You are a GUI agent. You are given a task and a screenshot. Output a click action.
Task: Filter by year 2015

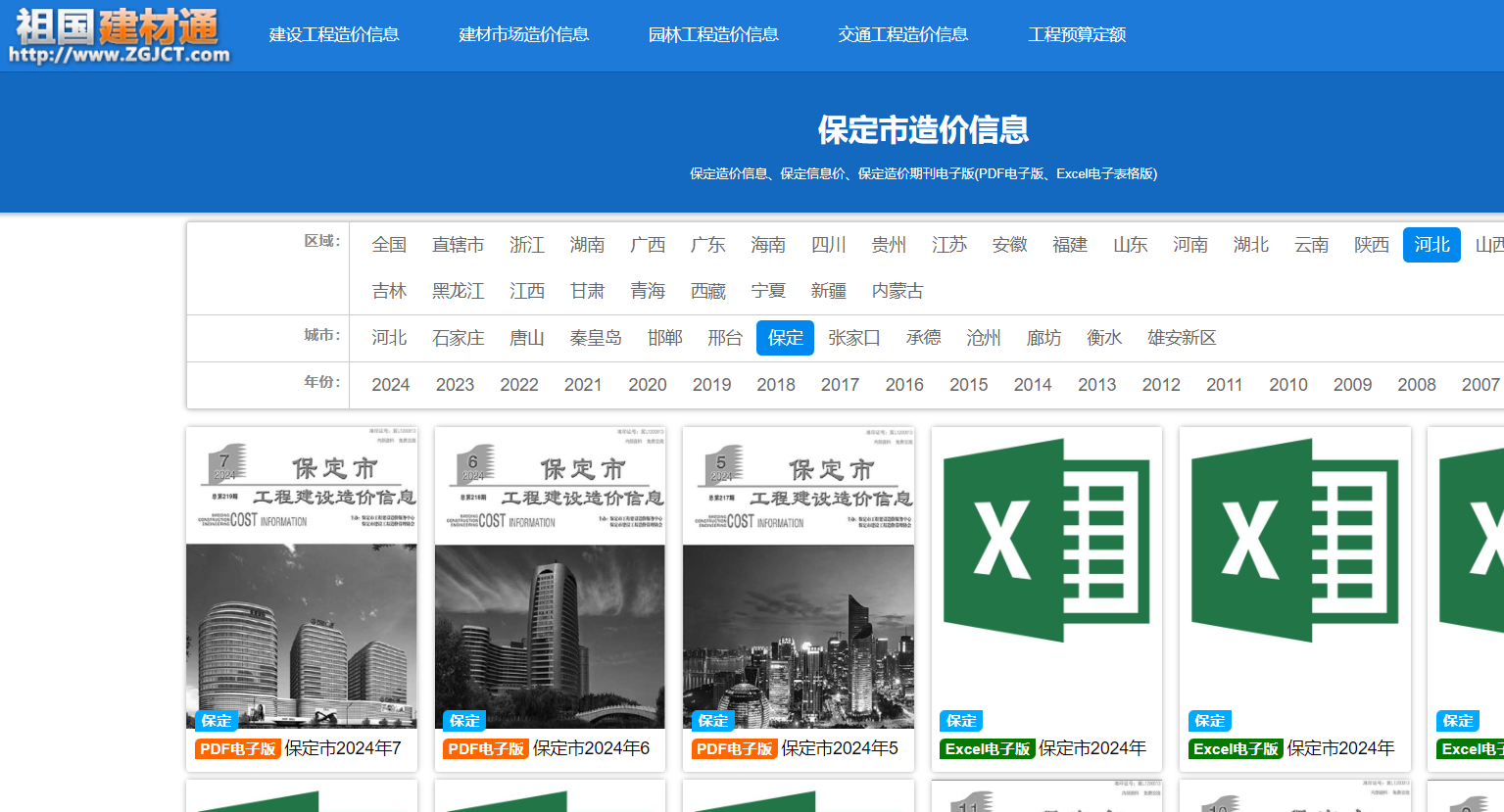click(969, 385)
